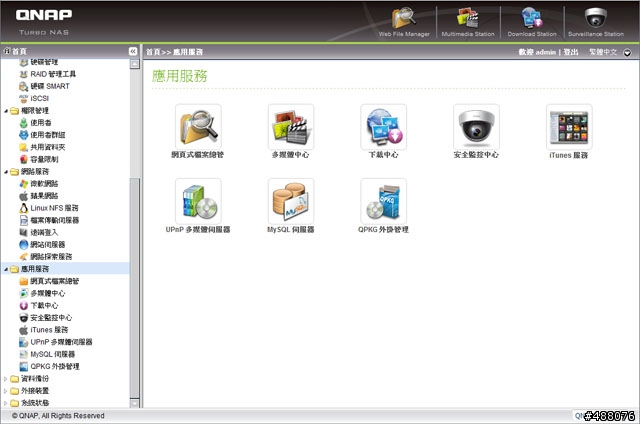Click sidebar scrollbar down arrow
Image resolution: width=640 pixels, height=424 pixels.
[134, 403]
